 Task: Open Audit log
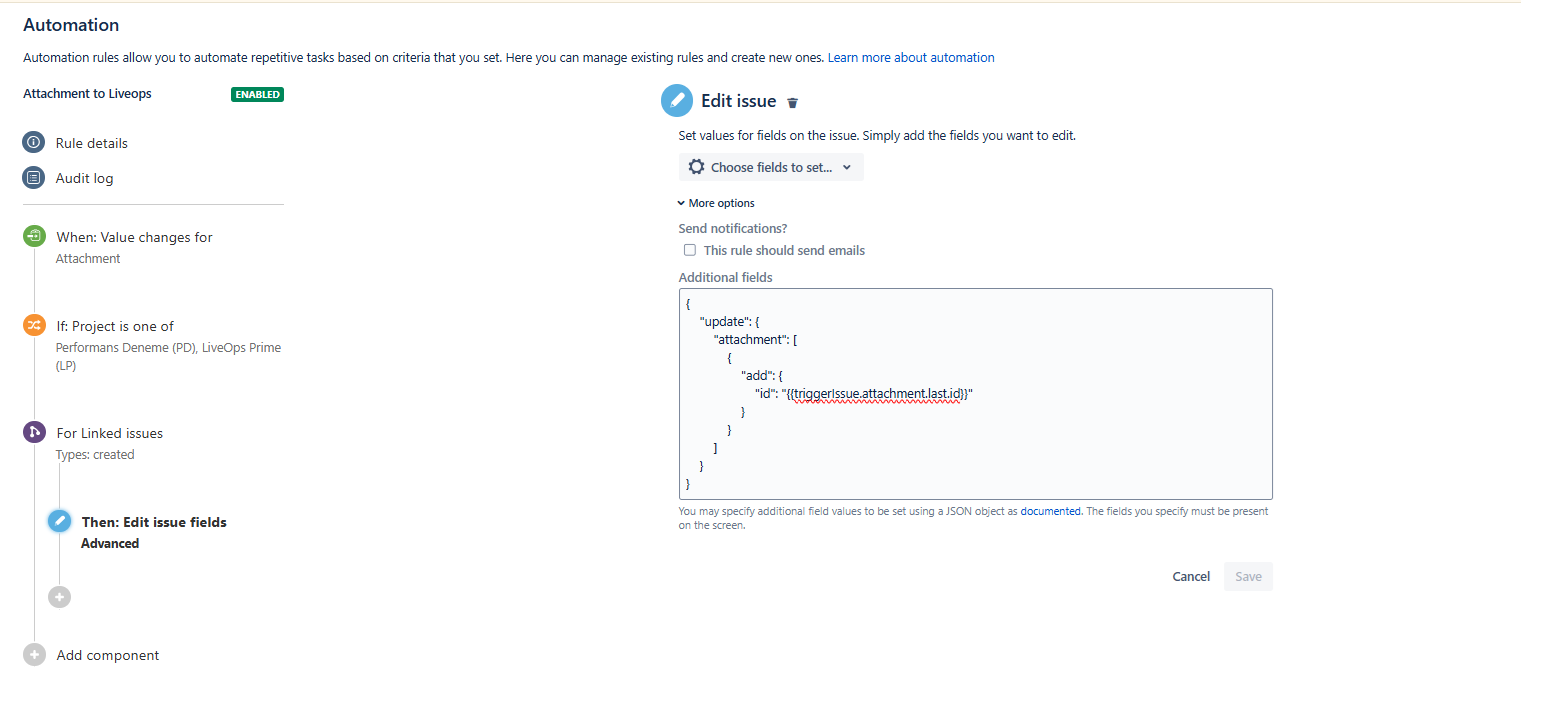85,178
